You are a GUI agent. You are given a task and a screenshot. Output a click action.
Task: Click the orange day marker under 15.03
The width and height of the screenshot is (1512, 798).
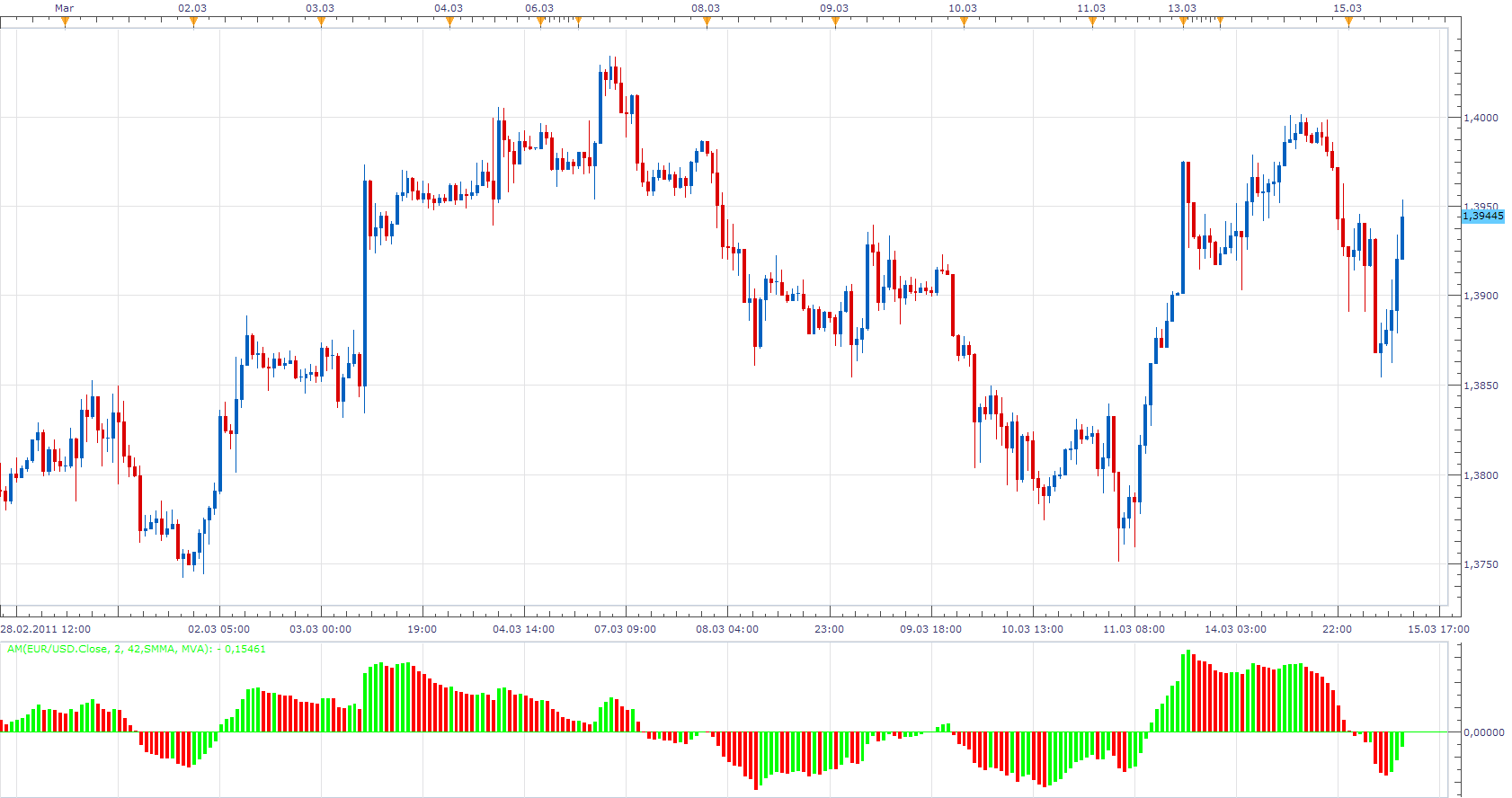[1348, 22]
